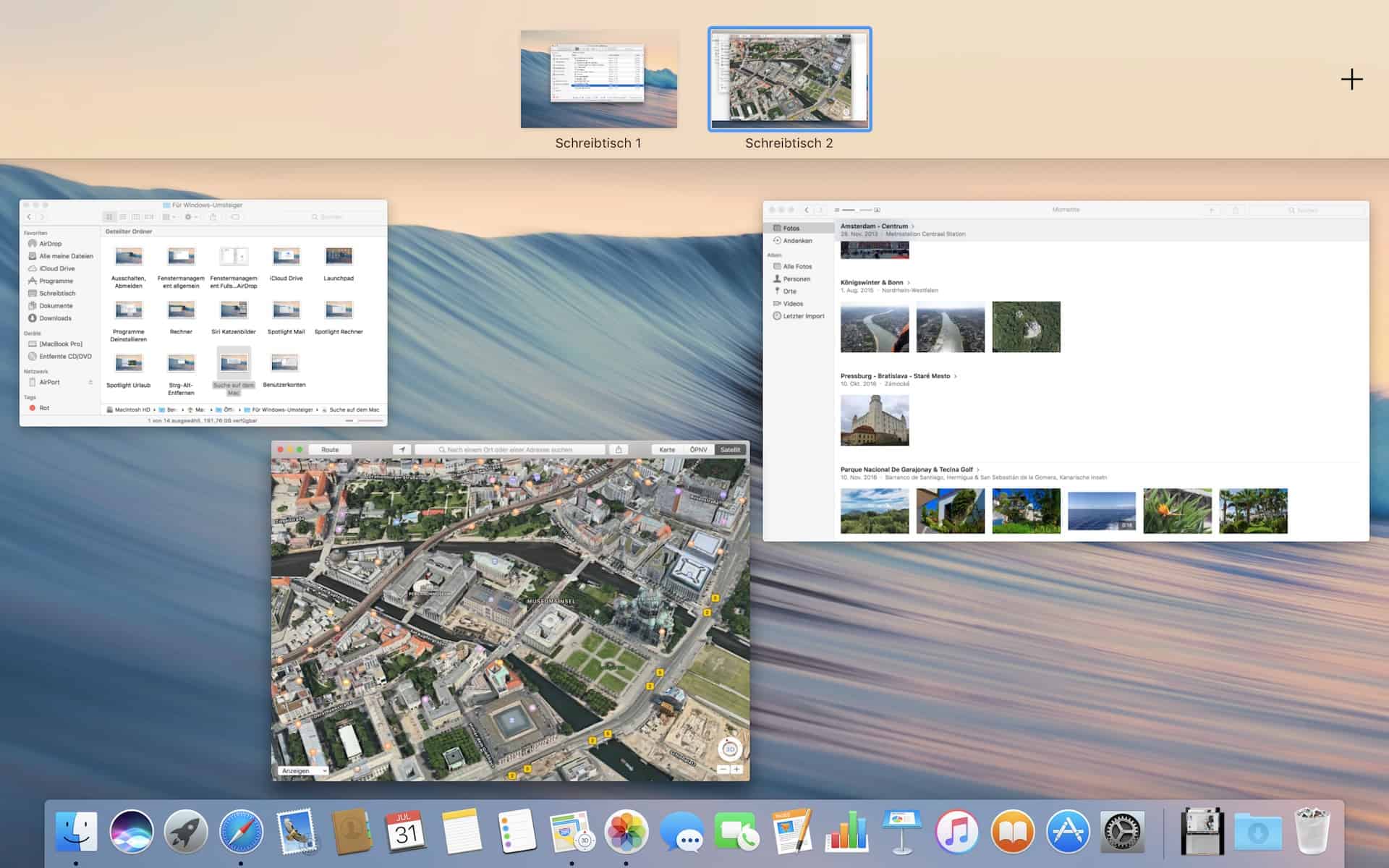Open FaceTime icon in Dock
The height and width of the screenshot is (868, 1389).
pos(736,832)
